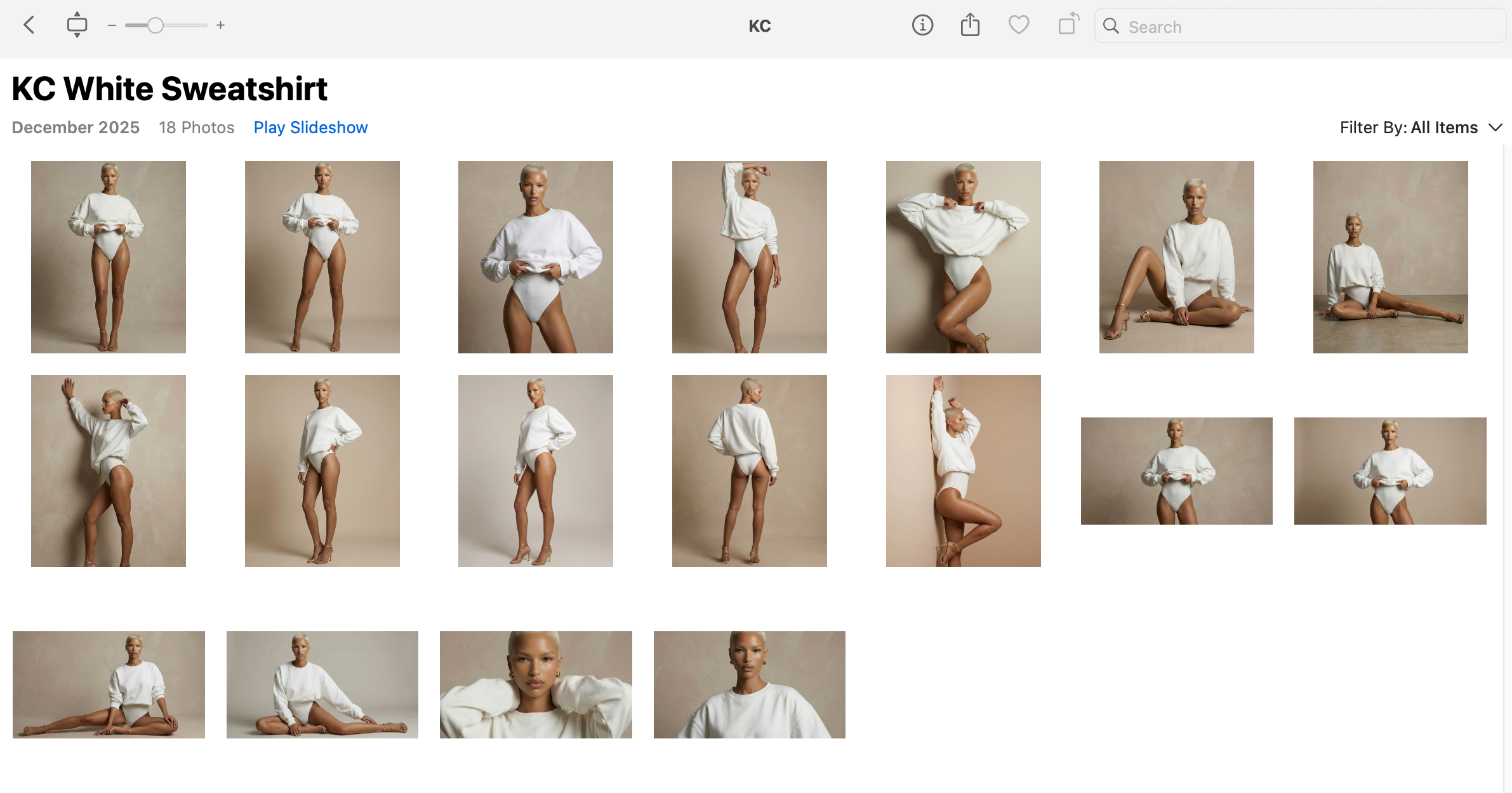
Task: Change filter from All Items selection
Action: click(x=1443, y=127)
